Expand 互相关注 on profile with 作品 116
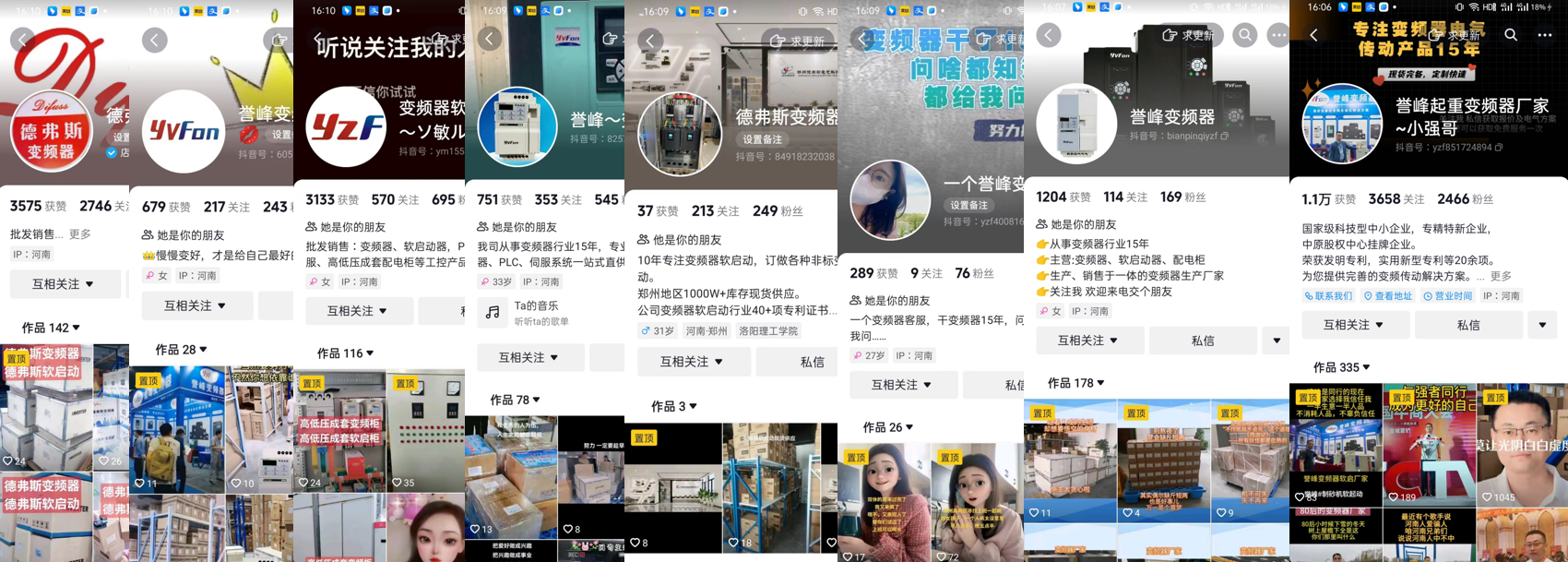1568x562 pixels. (x=358, y=311)
